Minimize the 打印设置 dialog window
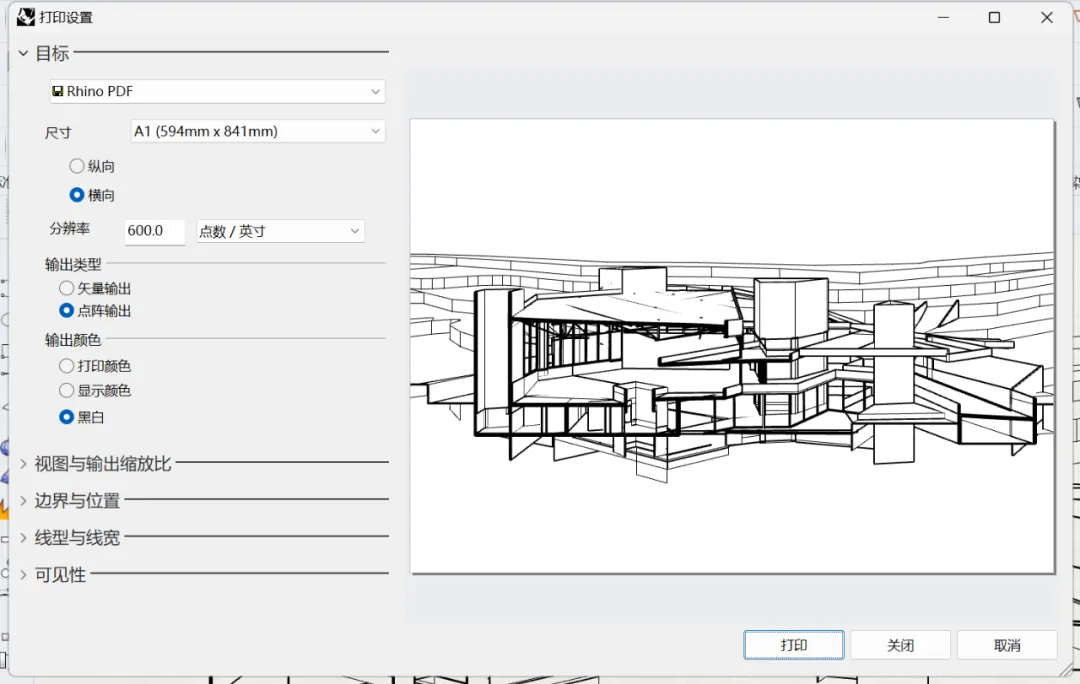 [943, 17]
